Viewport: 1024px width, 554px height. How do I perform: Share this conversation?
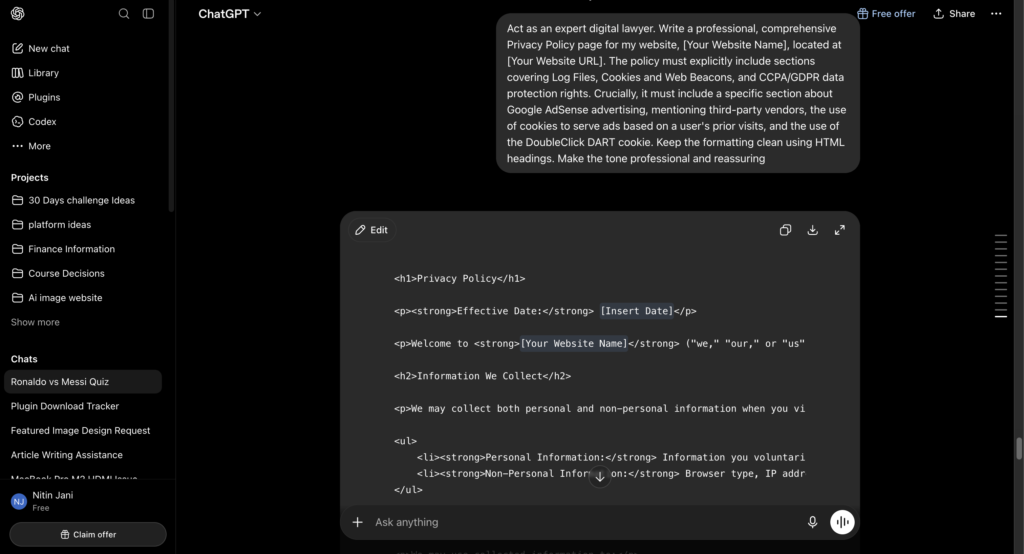(953, 14)
